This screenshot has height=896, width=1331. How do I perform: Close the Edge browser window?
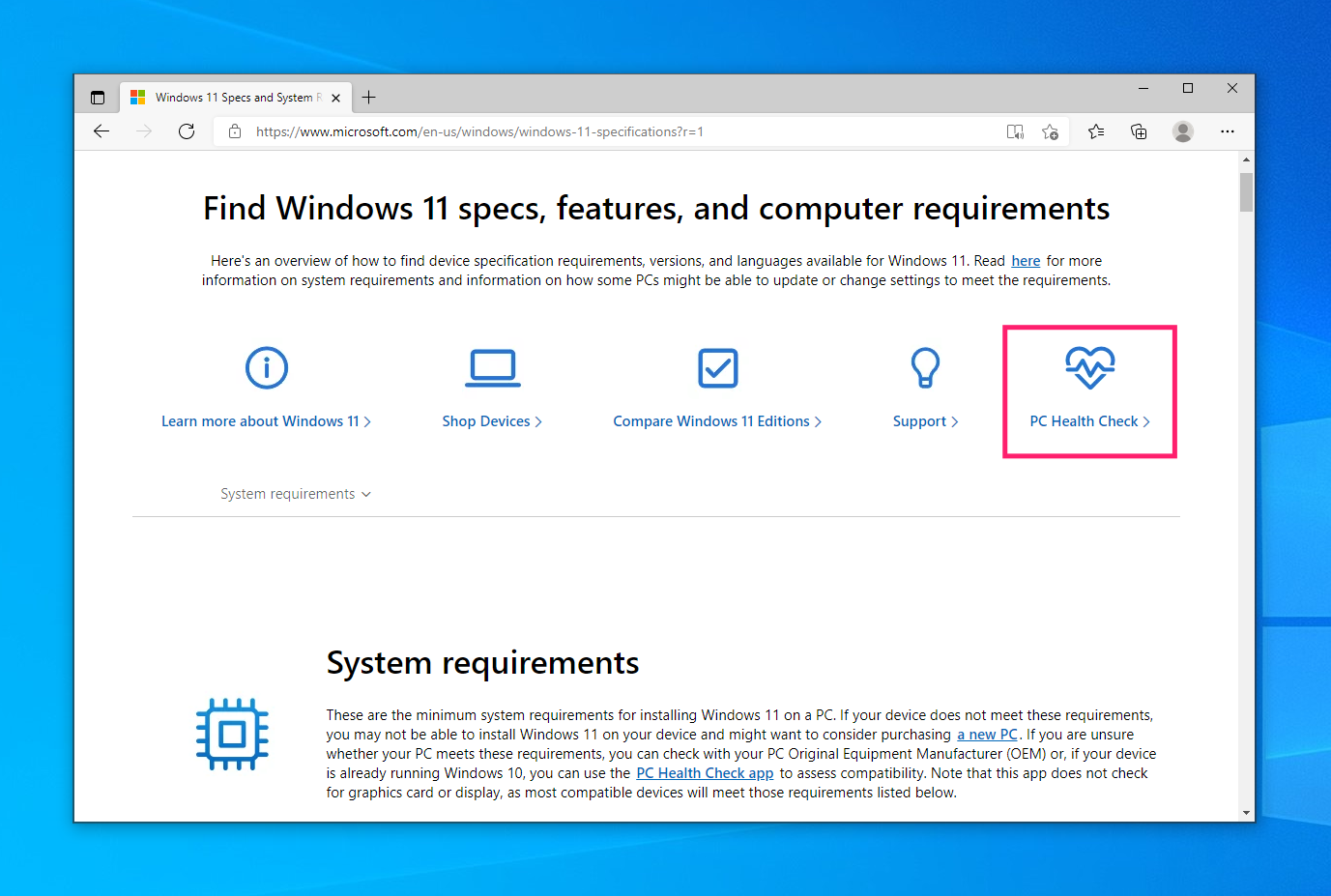[1232, 88]
